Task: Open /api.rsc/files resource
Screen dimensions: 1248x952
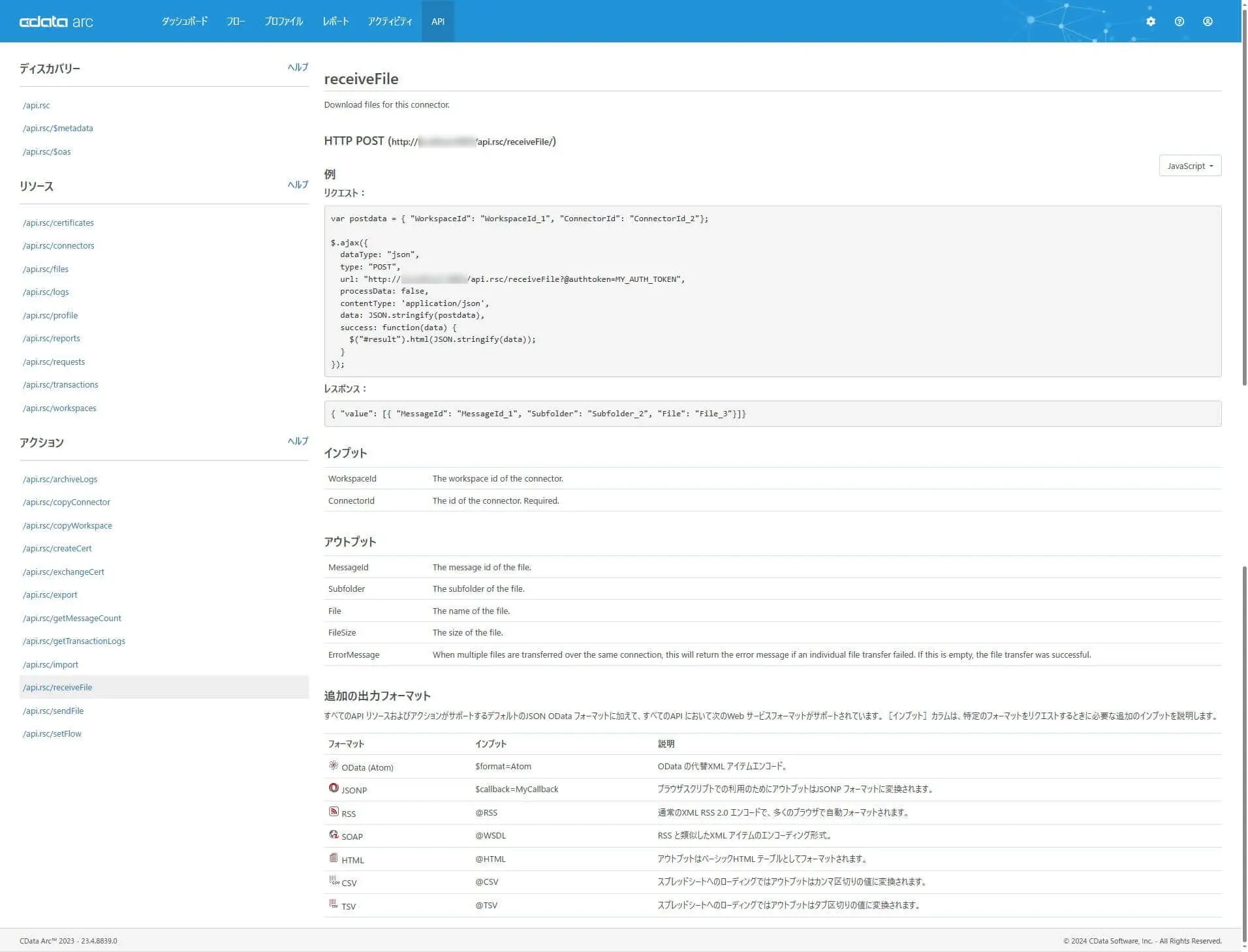Action: click(x=46, y=269)
